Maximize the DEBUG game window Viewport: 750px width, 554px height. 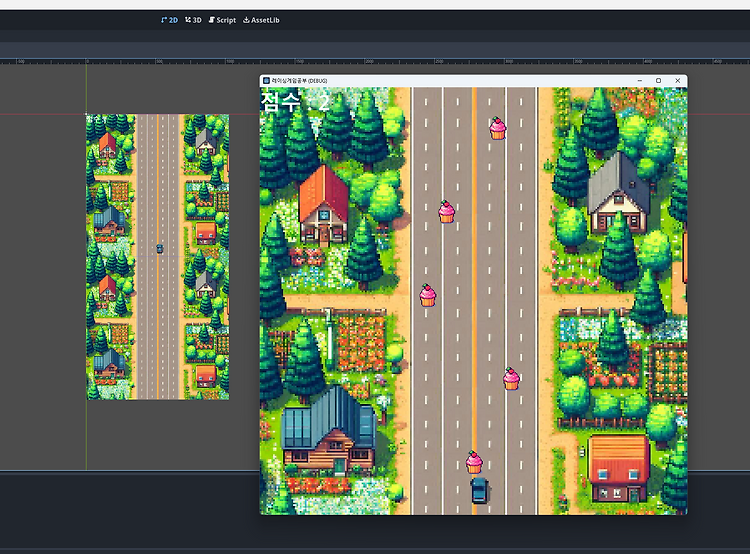pyautogui.click(x=659, y=81)
